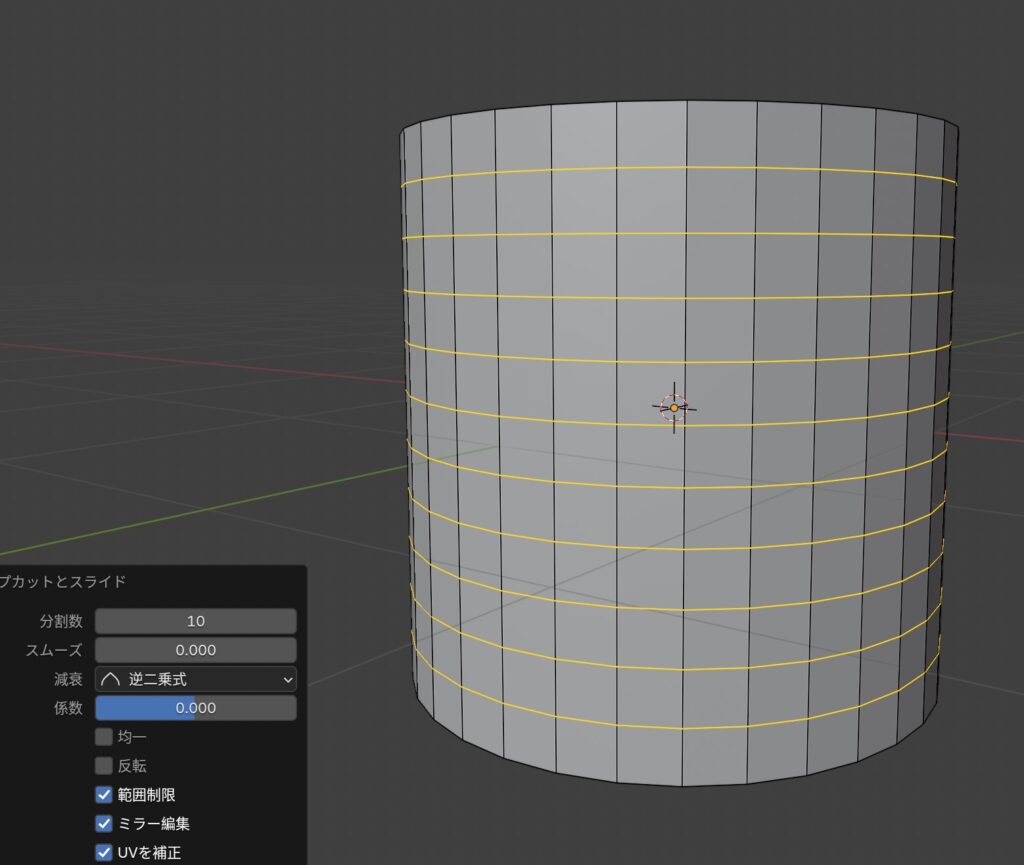Click the chevron arrow on 逆二乗式 dropdown
1024x865 pixels.
coord(288,680)
